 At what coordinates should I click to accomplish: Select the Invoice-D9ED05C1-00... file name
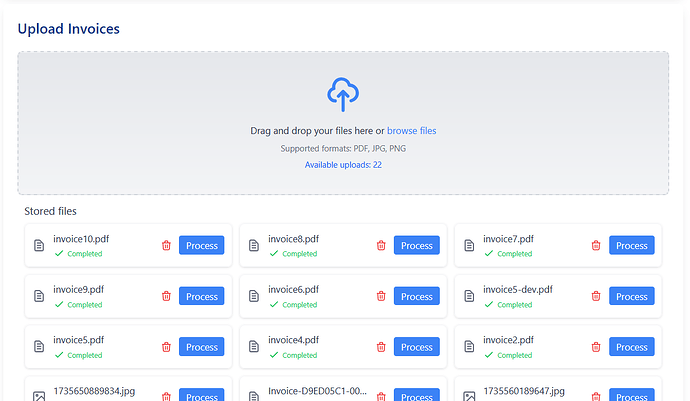(x=317, y=391)
